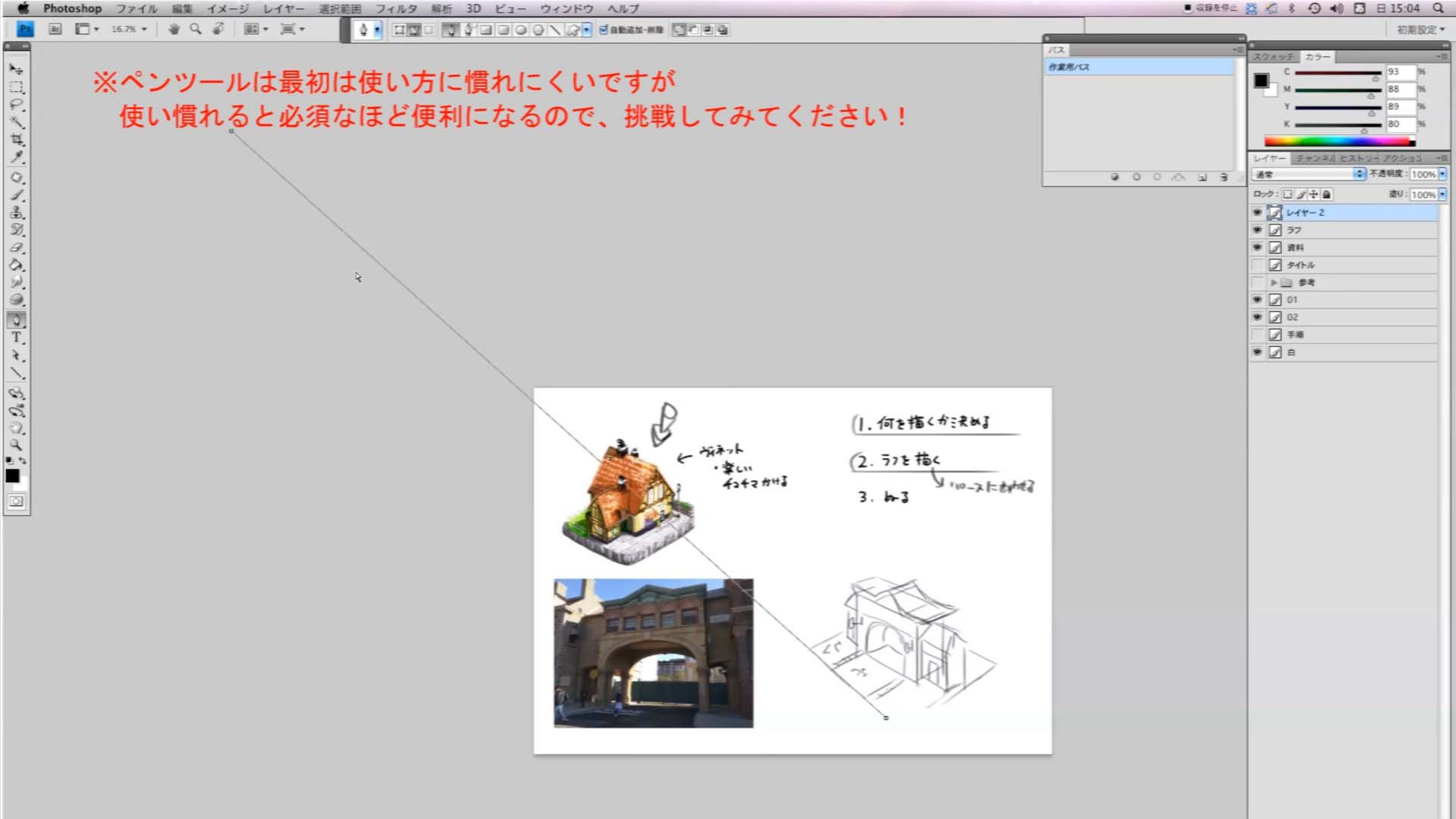Click the Hand icon in the application bar

[x=174, y=29]
